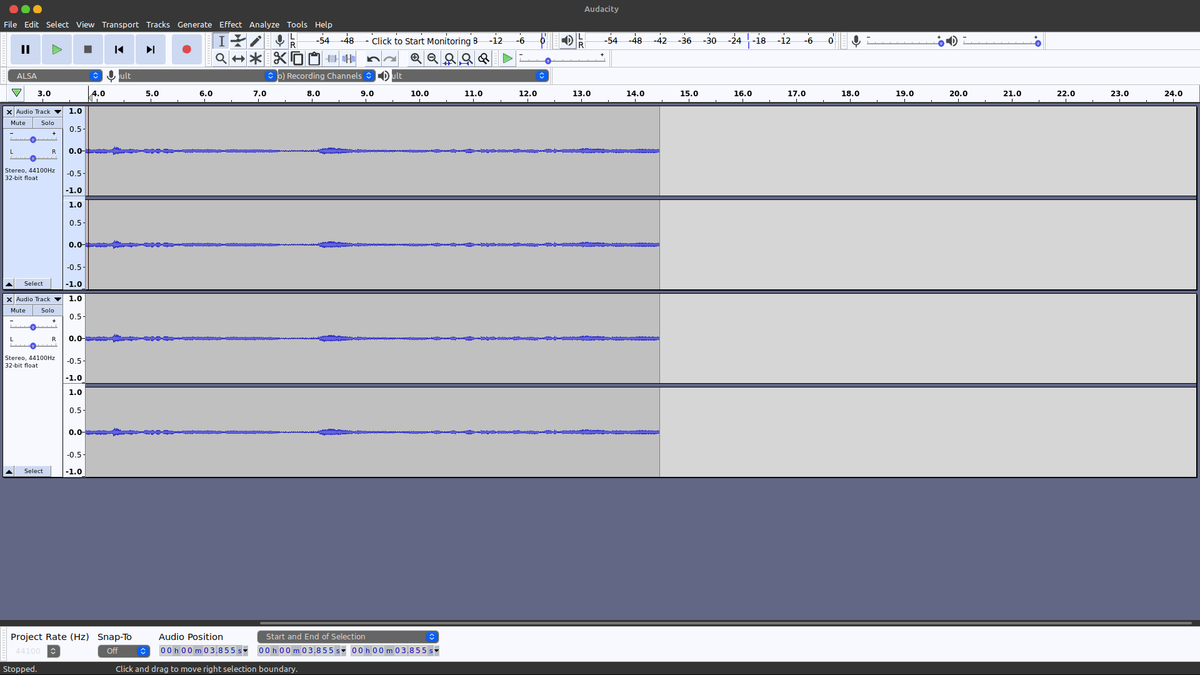Mute the second audio track
Screen dimensions: 1200x675
[x=18, y=310]
